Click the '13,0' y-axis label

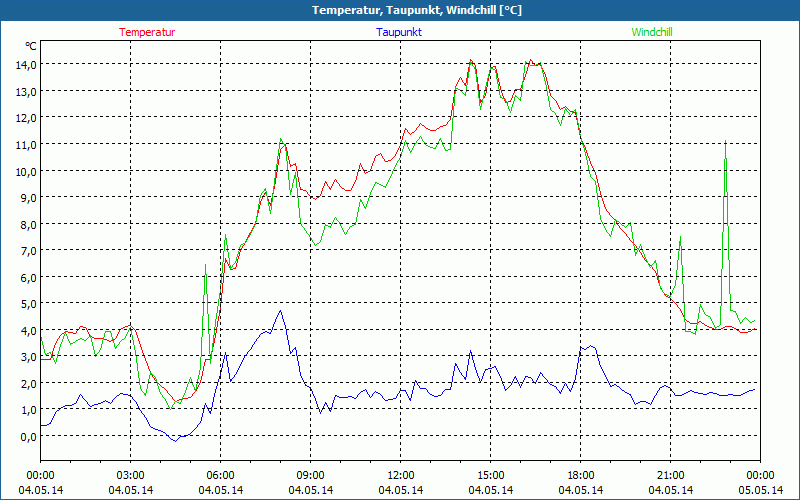pyautogui.click(x=26, y=91)
